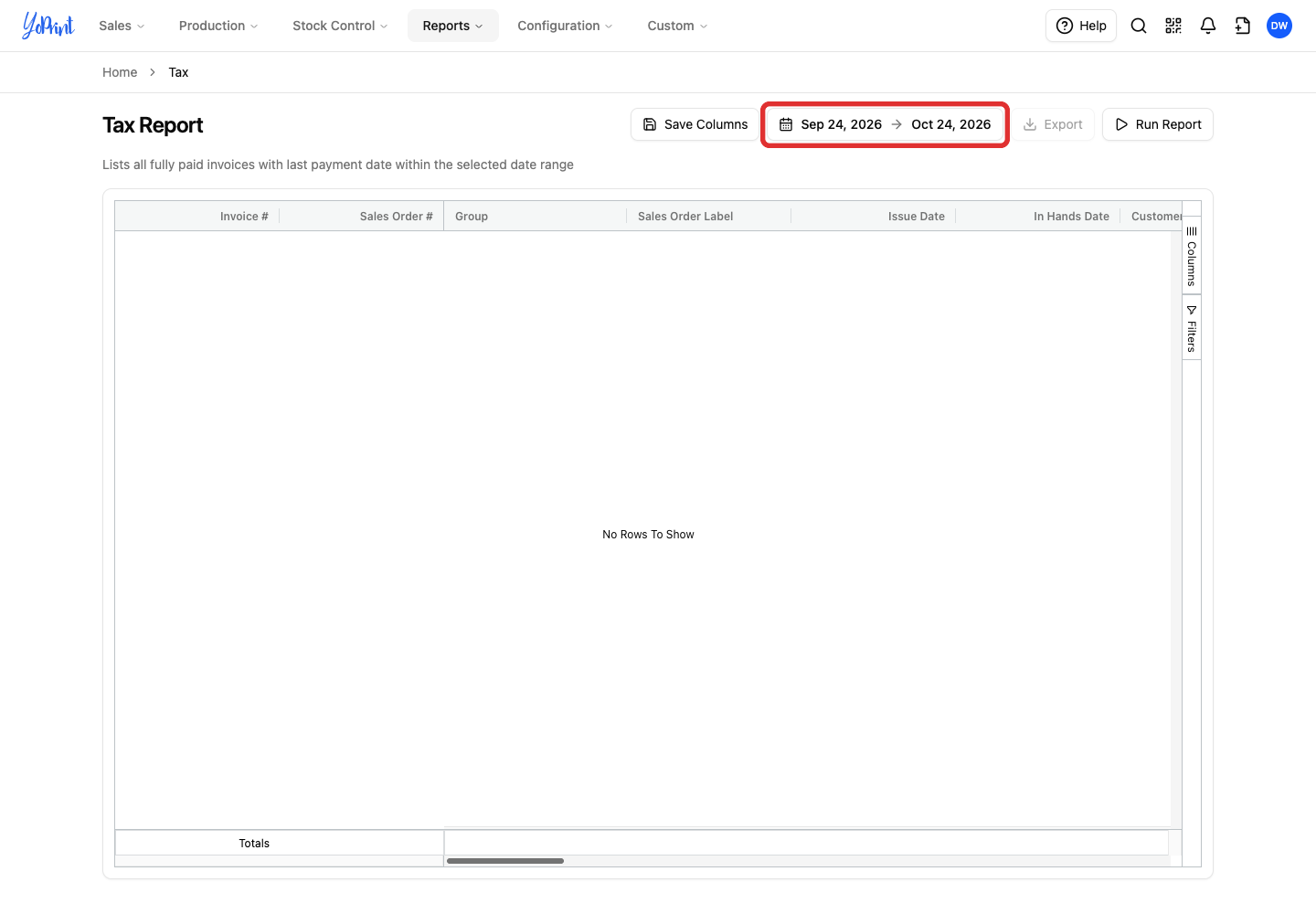Click the Export button
The image size is (1316, 914).
(x=1053, y=124)
